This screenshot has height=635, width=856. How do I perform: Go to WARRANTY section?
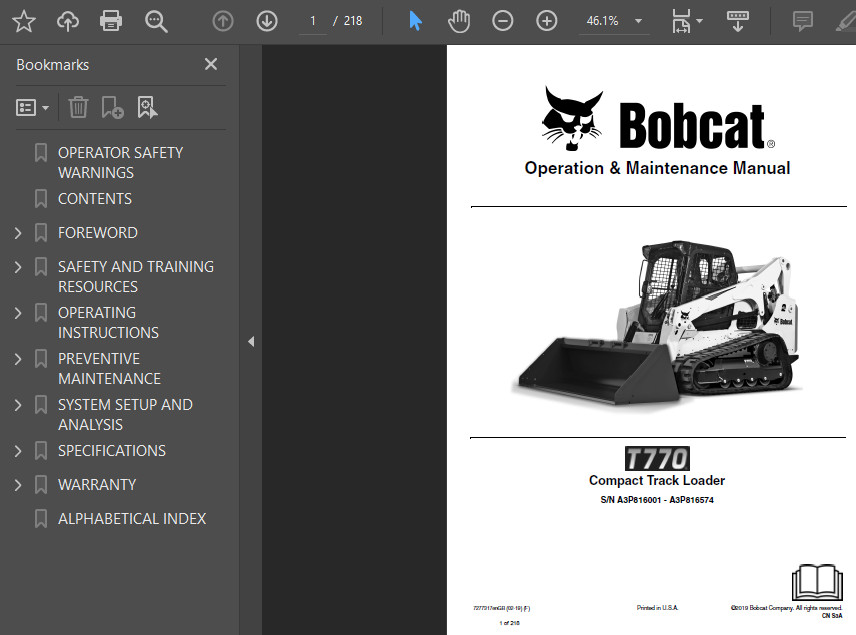[x=97, y=484]
